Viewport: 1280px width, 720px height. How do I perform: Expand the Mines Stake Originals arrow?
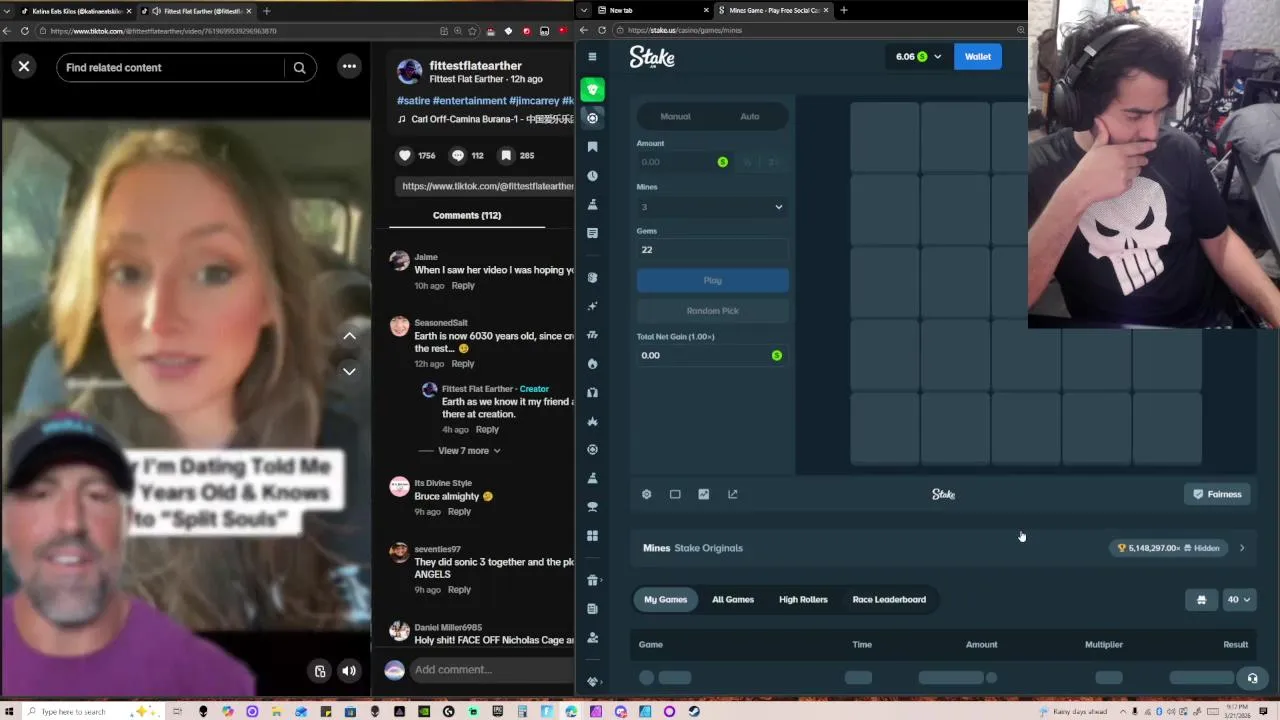tap(1242, 548)
